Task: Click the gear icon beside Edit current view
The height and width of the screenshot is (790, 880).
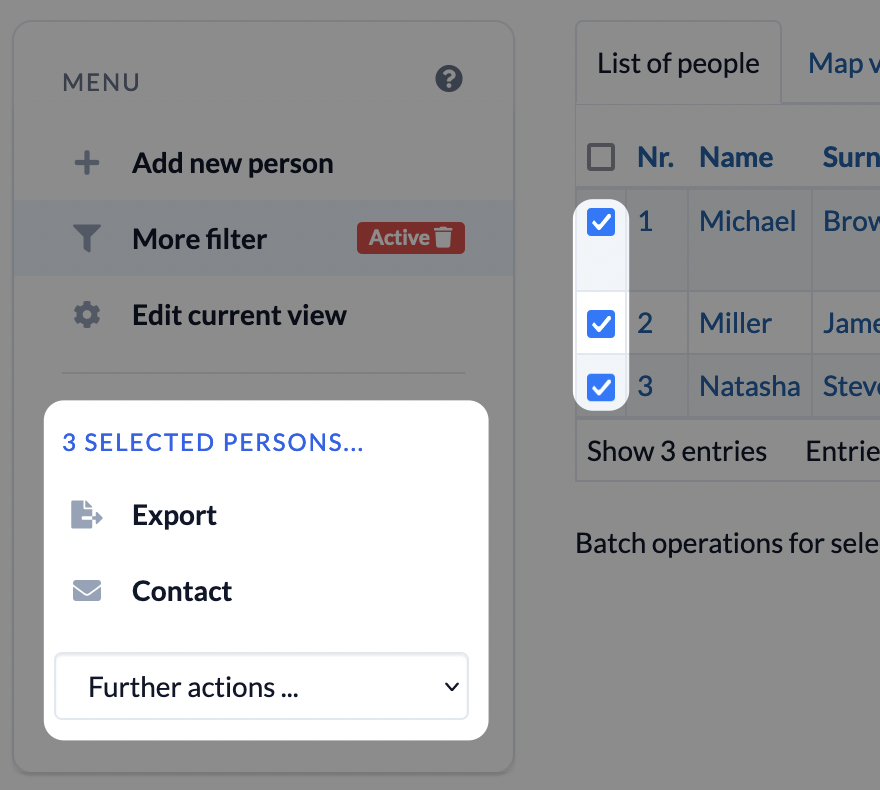Action: click(x=87, y=315)
